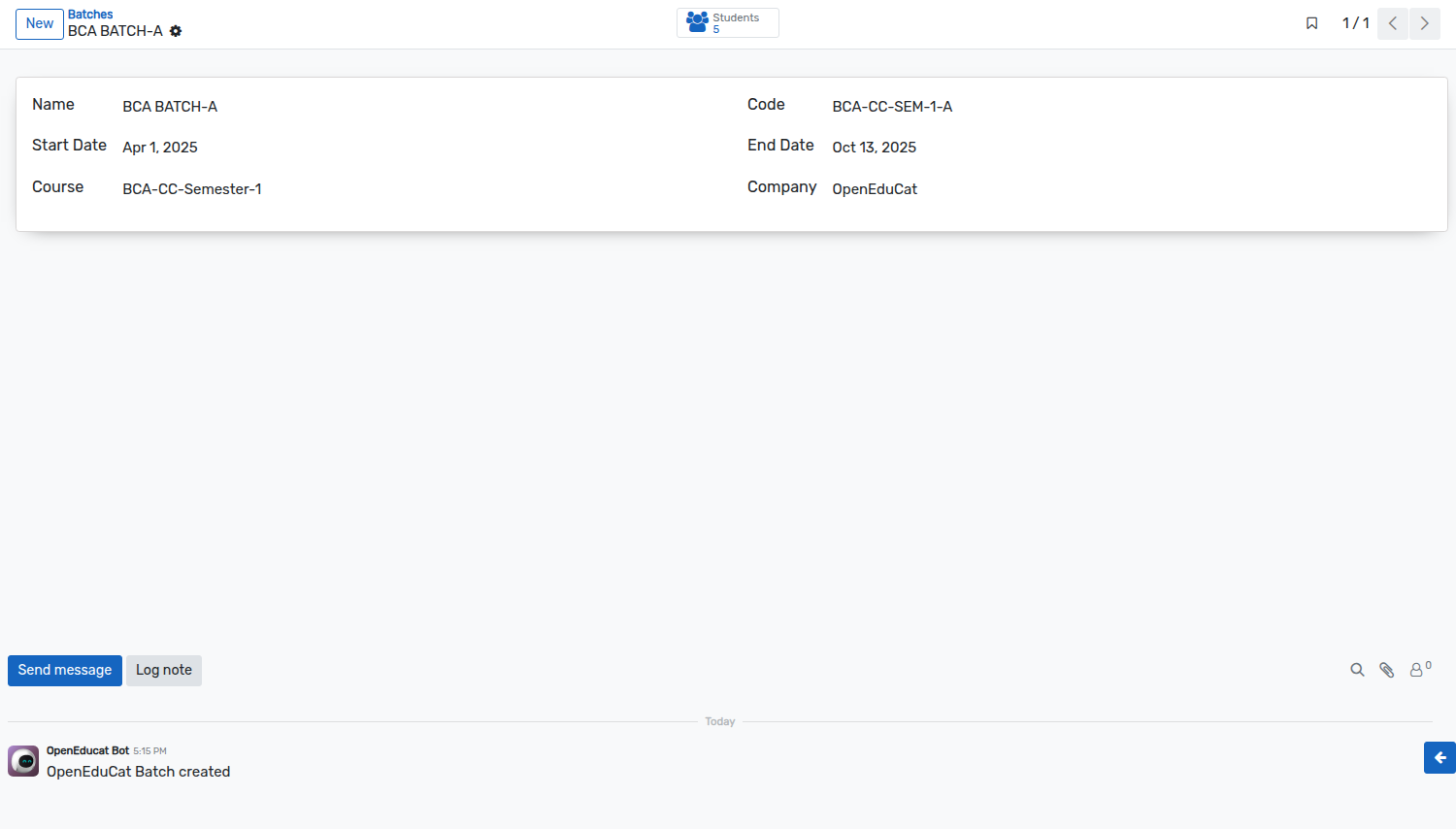Click the bookmark icon in header
The height and width of the screenshot is (829, 1456).
click(x=1312, y=23)
